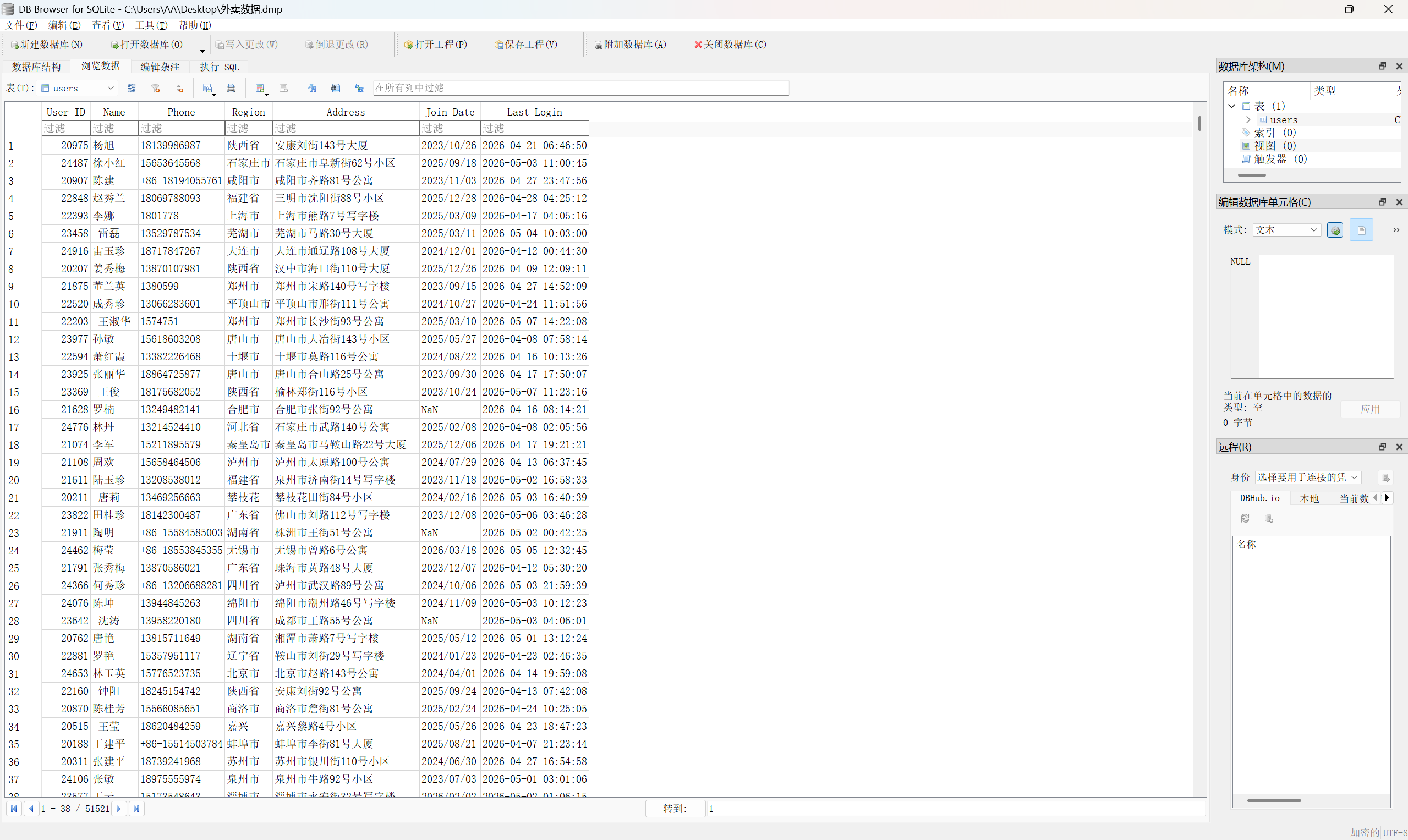1408x840 pixels.
Task: Click Open Project (打开工程) button
Action: 436,44
